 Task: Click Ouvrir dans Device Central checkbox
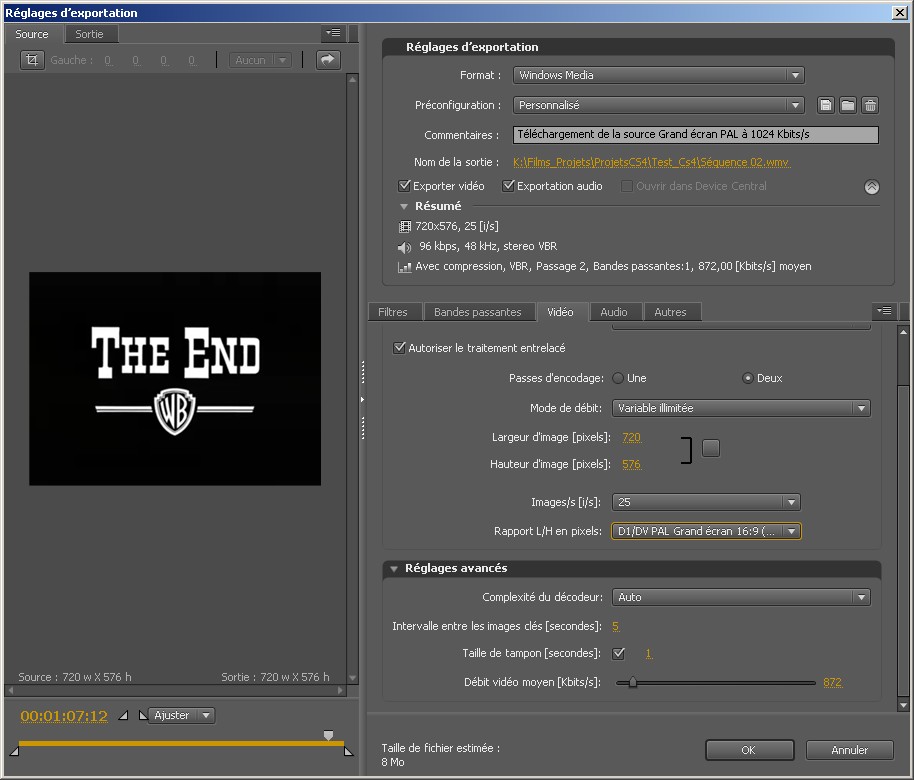pyautogui.click(x=627, y=186)
